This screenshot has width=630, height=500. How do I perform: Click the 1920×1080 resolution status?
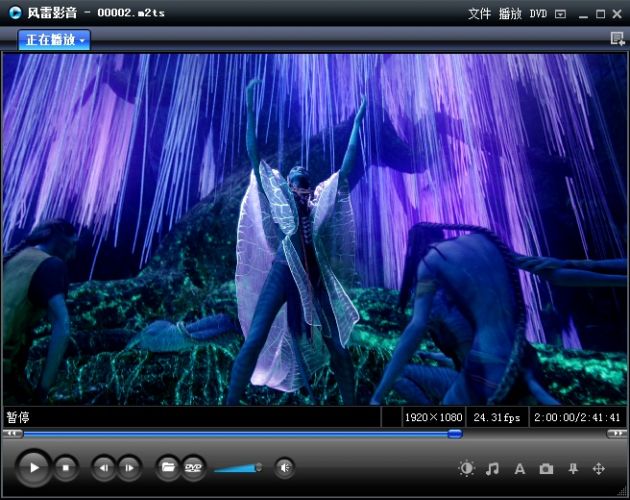[434, 417]
